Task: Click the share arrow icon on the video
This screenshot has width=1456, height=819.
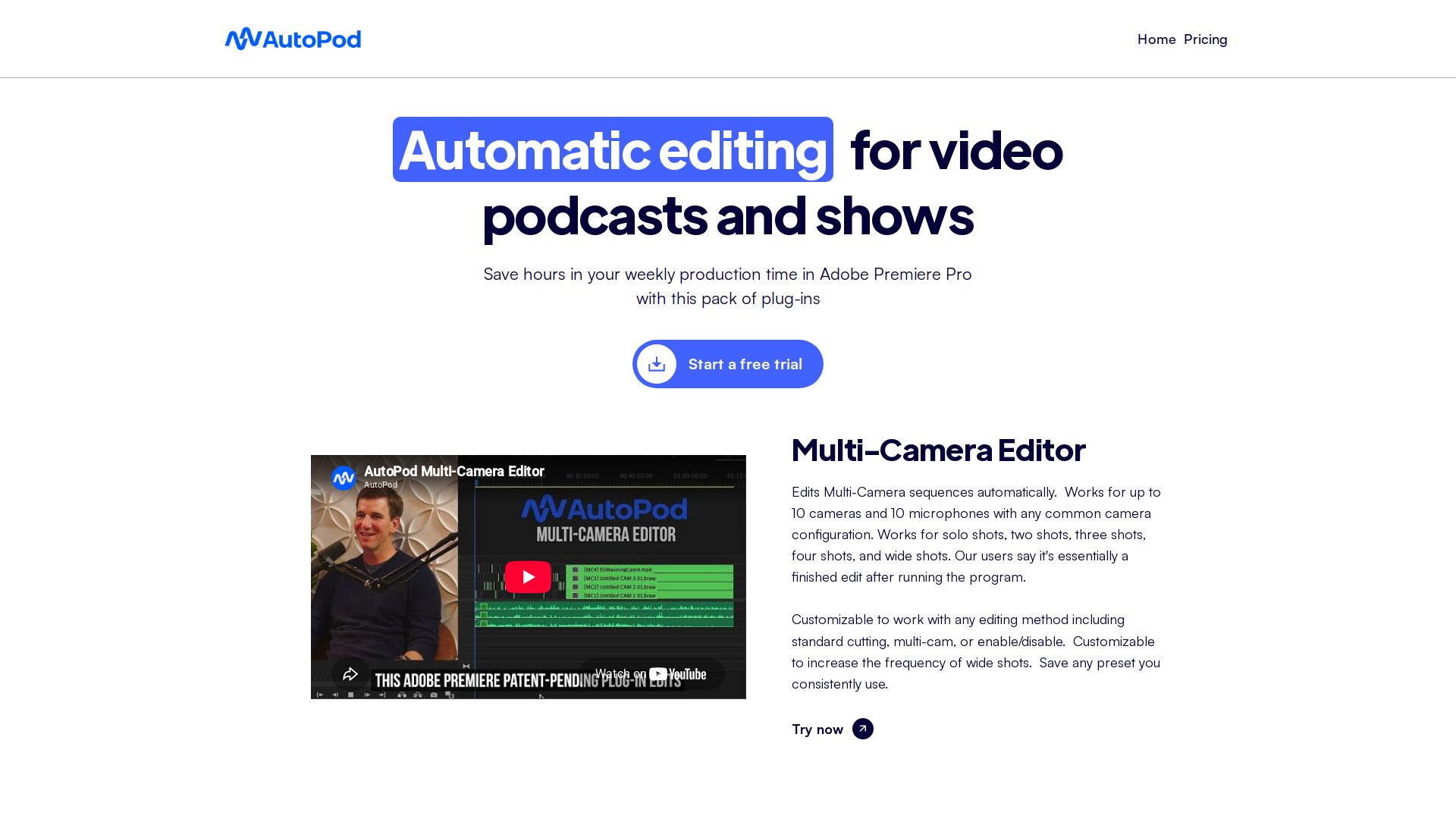Action: (350, 673)
